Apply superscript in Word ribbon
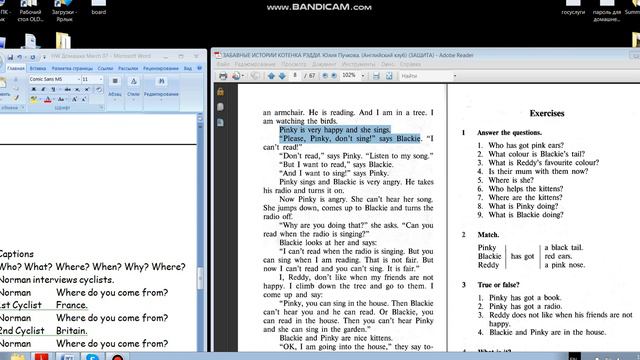The height and width of the screenshot is (360, 640). tap(87, 89)
